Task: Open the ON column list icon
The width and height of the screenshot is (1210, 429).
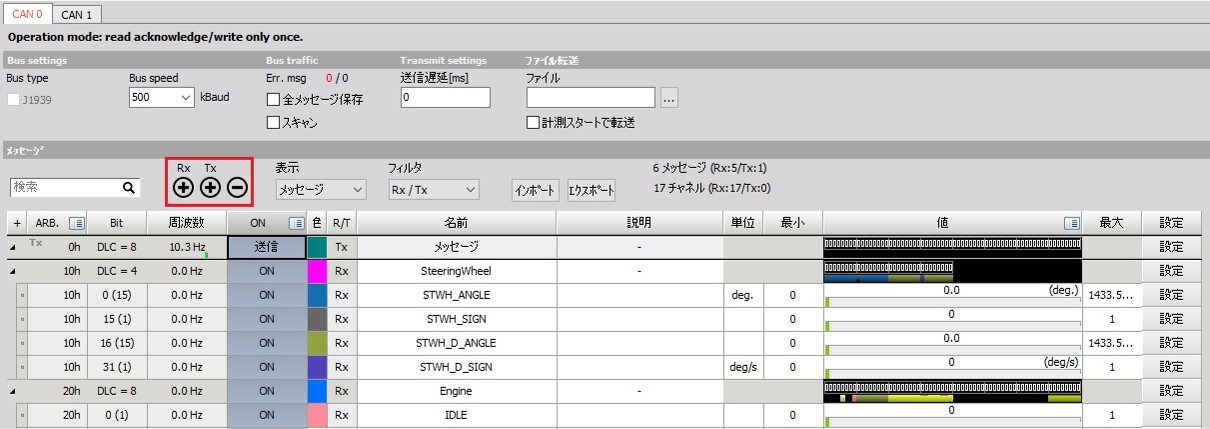Action: (x=296, y=223)
